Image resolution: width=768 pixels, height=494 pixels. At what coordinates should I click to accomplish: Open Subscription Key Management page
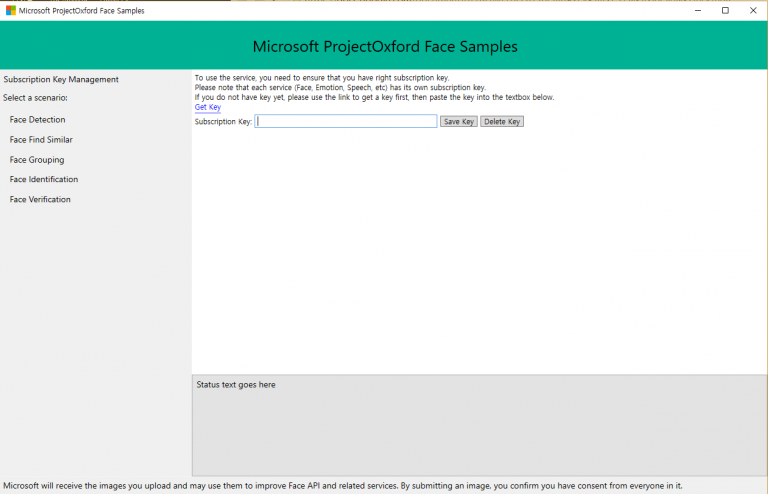pyautogui.click(x=61, y=79)
